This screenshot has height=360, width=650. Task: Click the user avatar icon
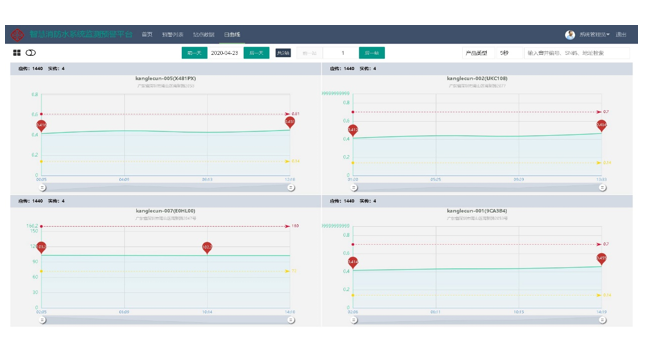[570, 35]
